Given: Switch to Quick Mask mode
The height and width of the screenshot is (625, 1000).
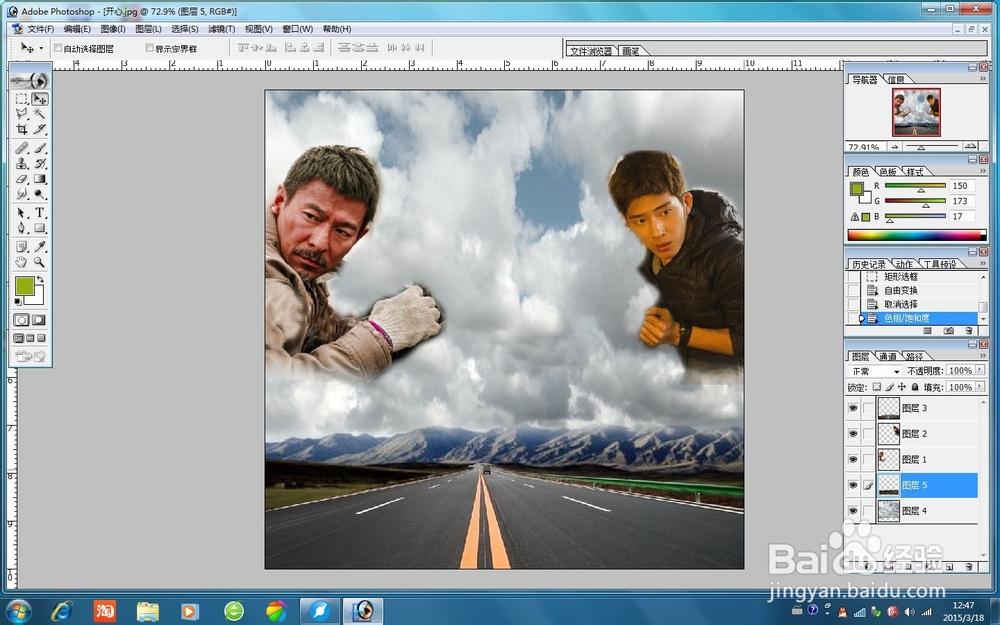Looking at the screenshot, I should click(x=39, y=320).
